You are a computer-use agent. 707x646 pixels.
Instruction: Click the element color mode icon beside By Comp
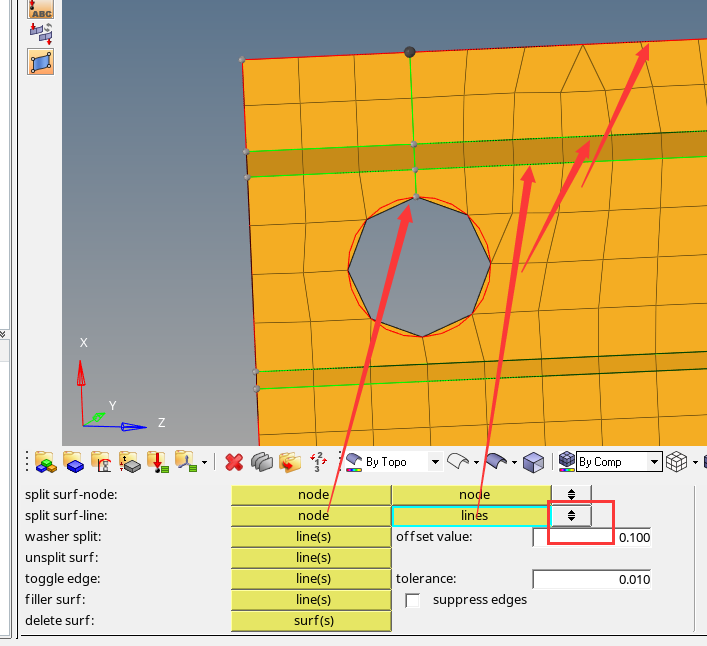point(567,462)
